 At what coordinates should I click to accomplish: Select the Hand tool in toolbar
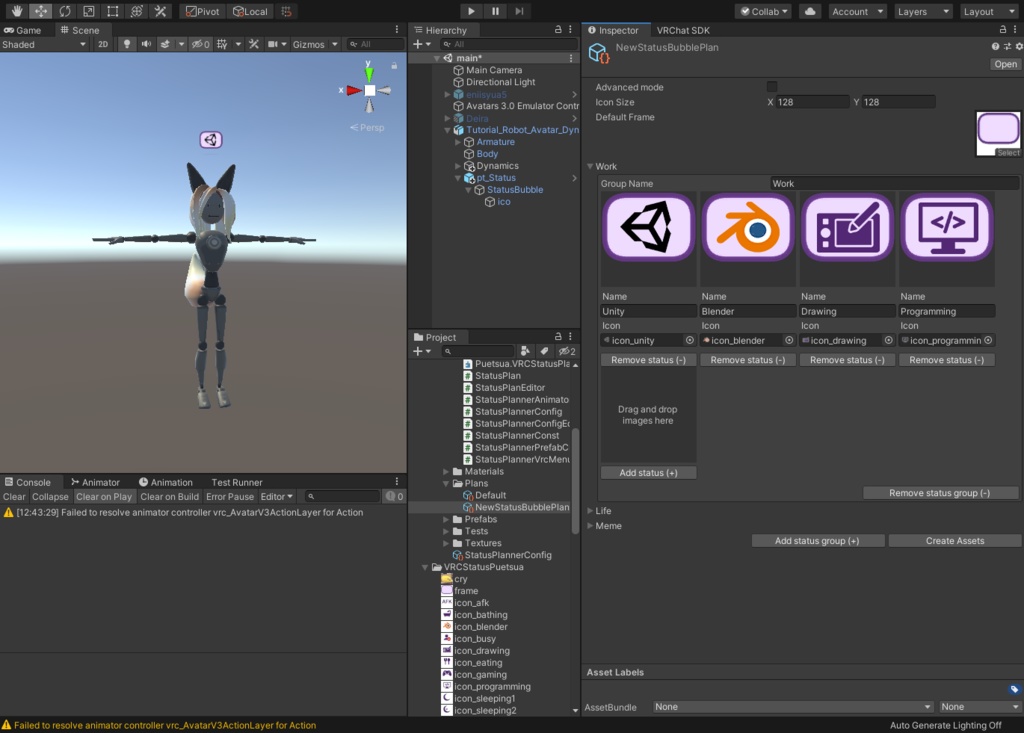coord(16,11)
